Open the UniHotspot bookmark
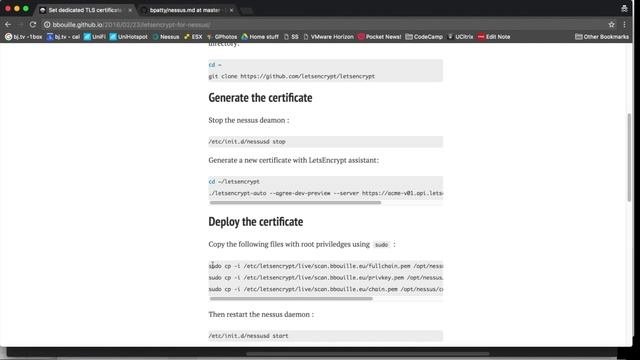The width and height of the screenshot is (640, 360). click(129, 37)
